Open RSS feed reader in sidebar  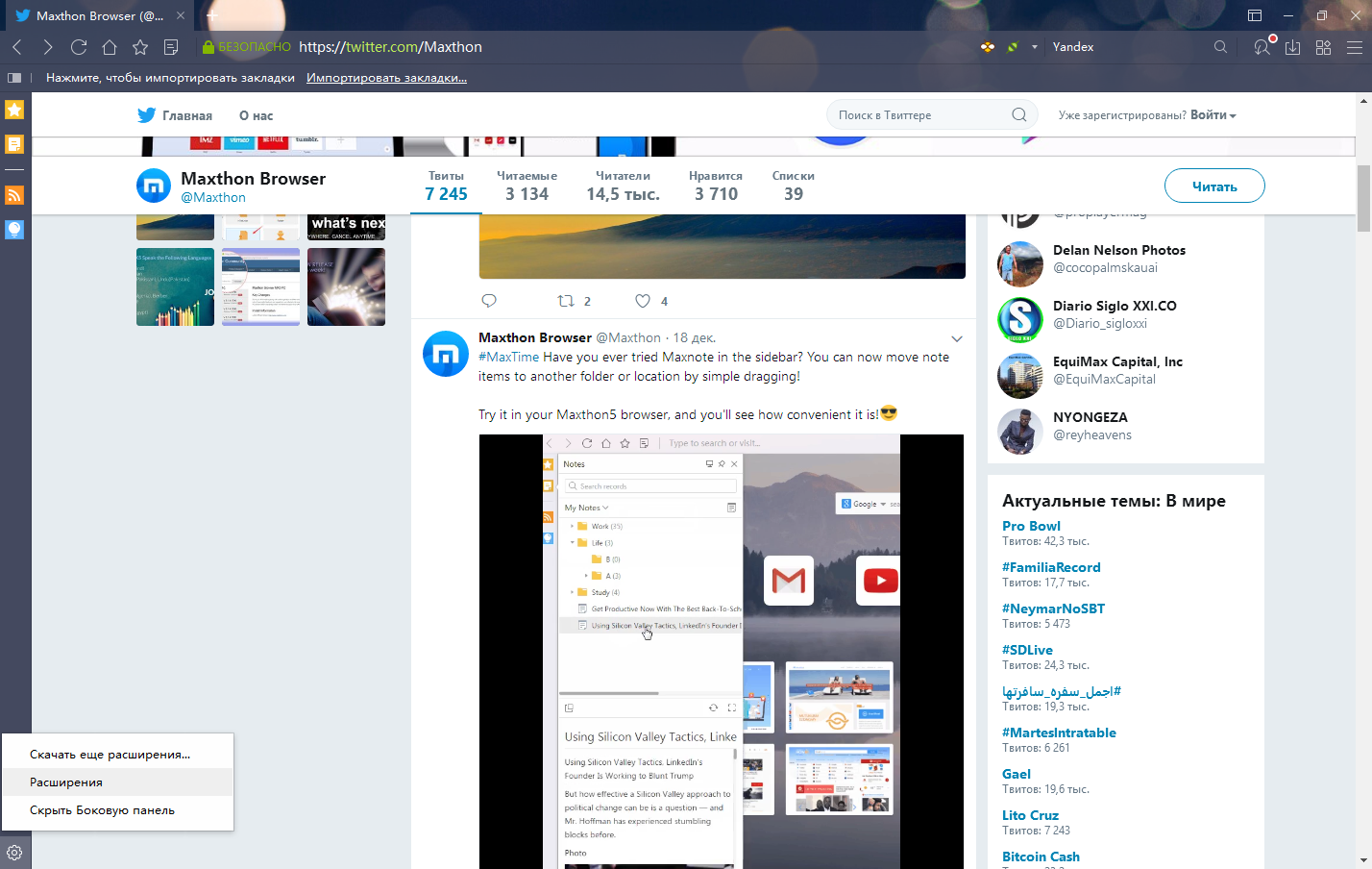(14, 195)
